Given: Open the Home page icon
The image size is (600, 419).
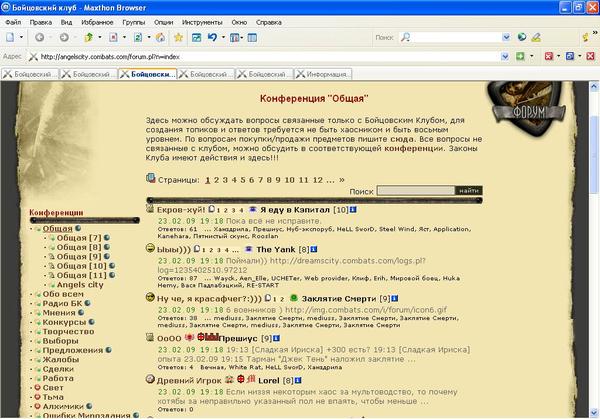Looking at the screenshot, I should pos(160,37).
